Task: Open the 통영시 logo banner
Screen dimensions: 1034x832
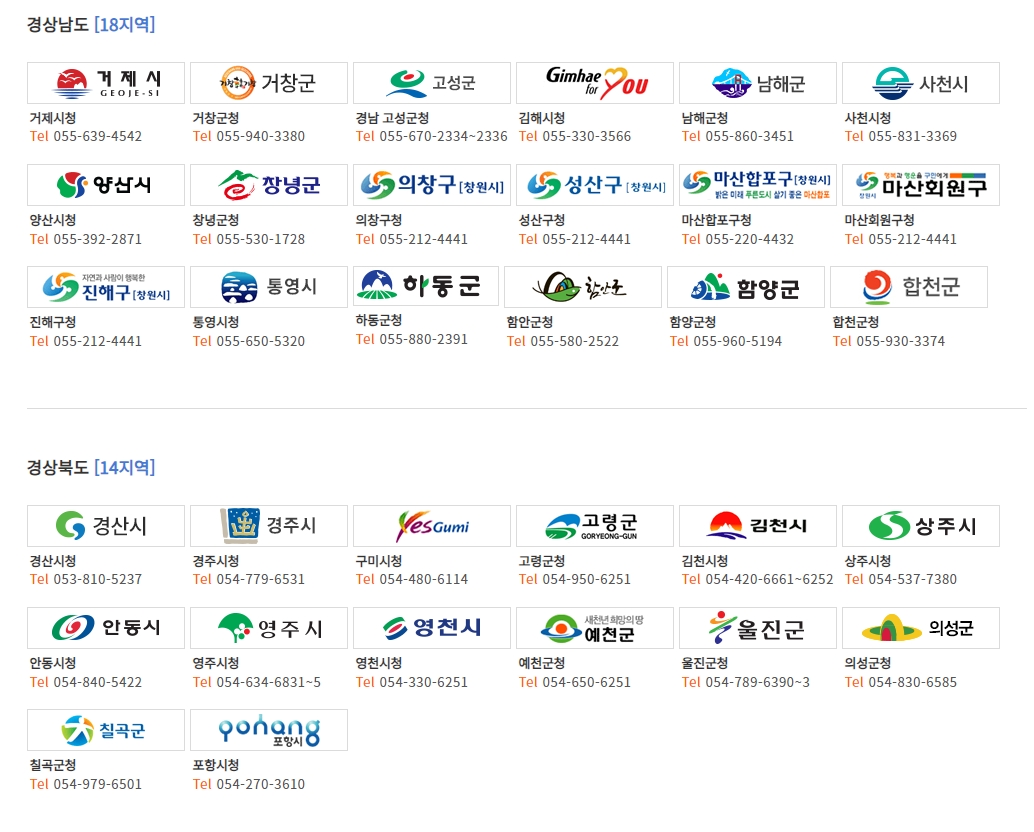Action: click(269, 287)
